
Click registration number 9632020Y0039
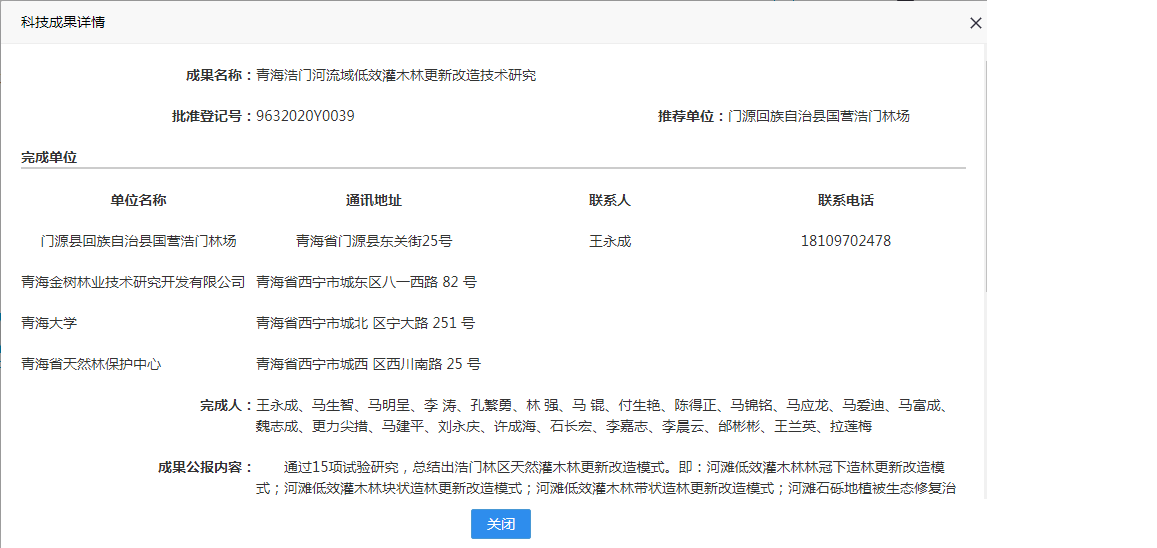(305, 116)
